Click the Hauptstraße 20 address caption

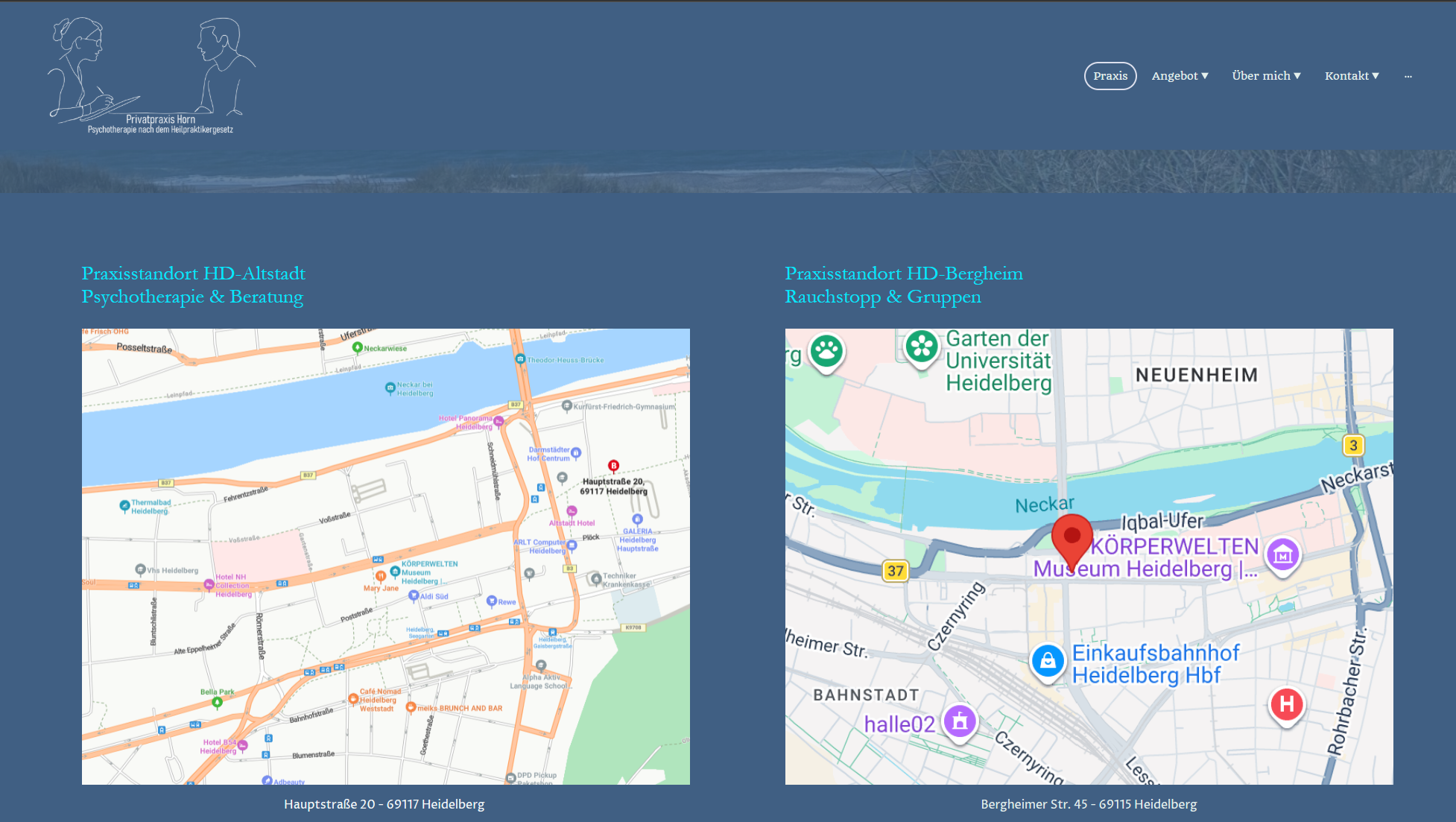[384, 804]
